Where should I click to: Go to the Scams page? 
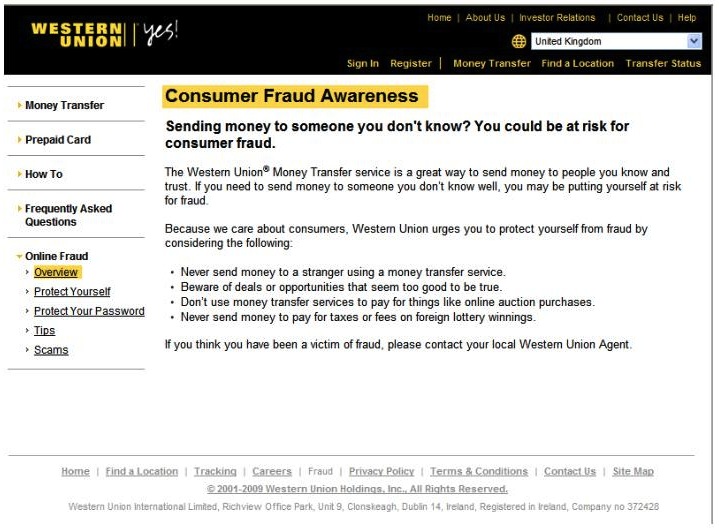pyautogui.click(x=51, y=350)
